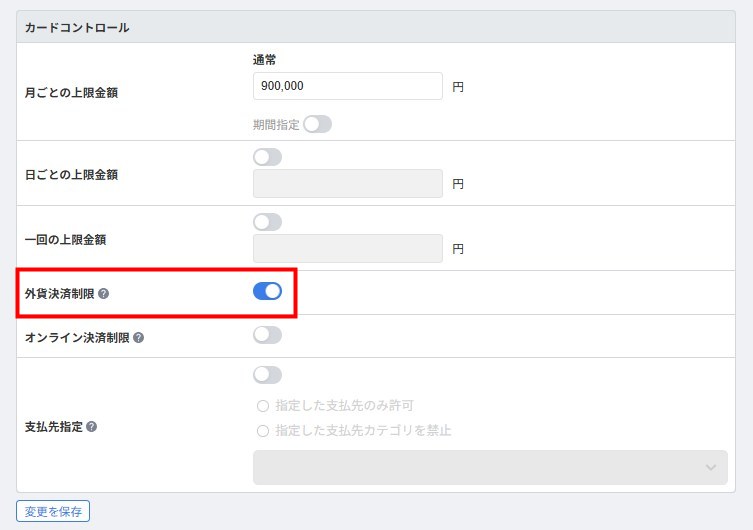
Task: Click the 外貨決済制限 label text
Action: (60, 293)
